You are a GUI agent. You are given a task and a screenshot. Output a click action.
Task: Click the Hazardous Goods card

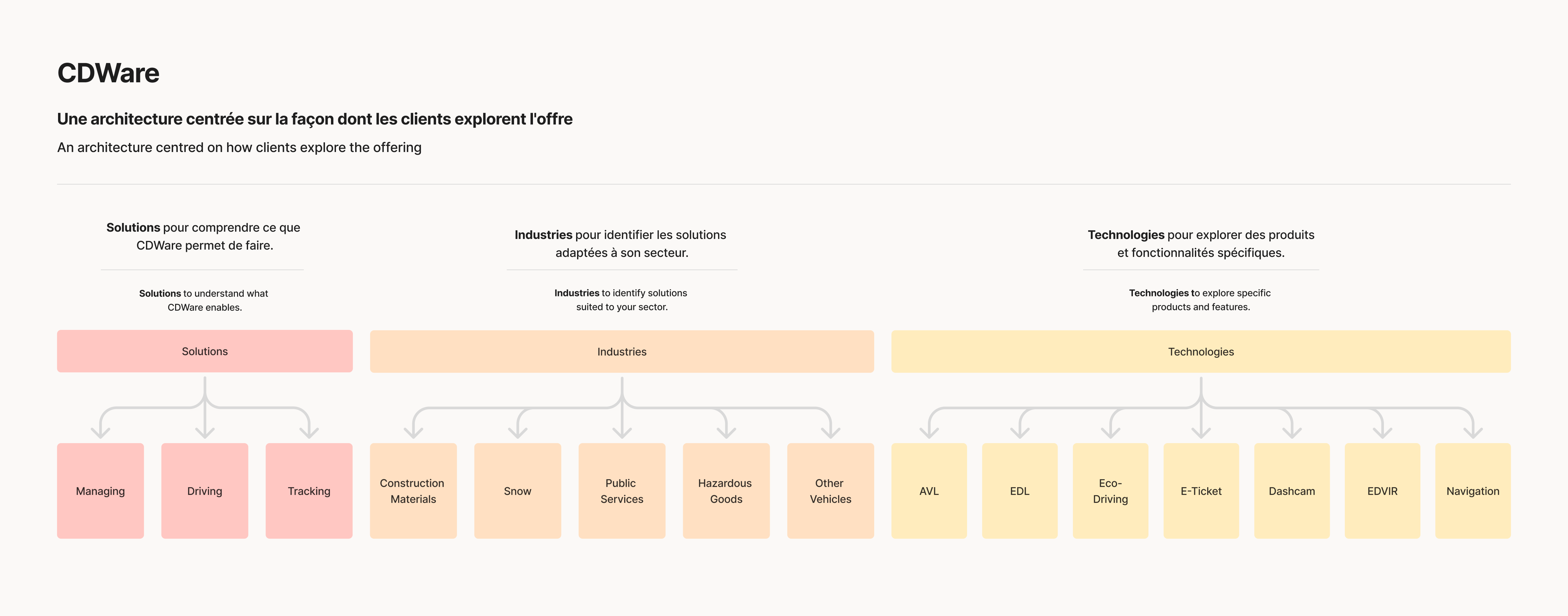point(726,491)
